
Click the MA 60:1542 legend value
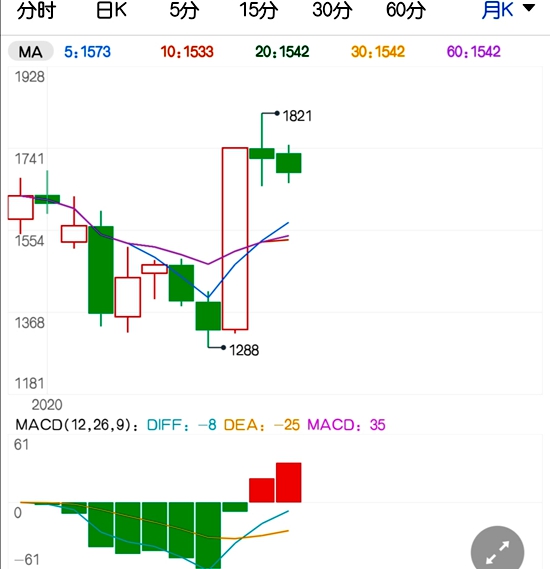pos(473,52)
